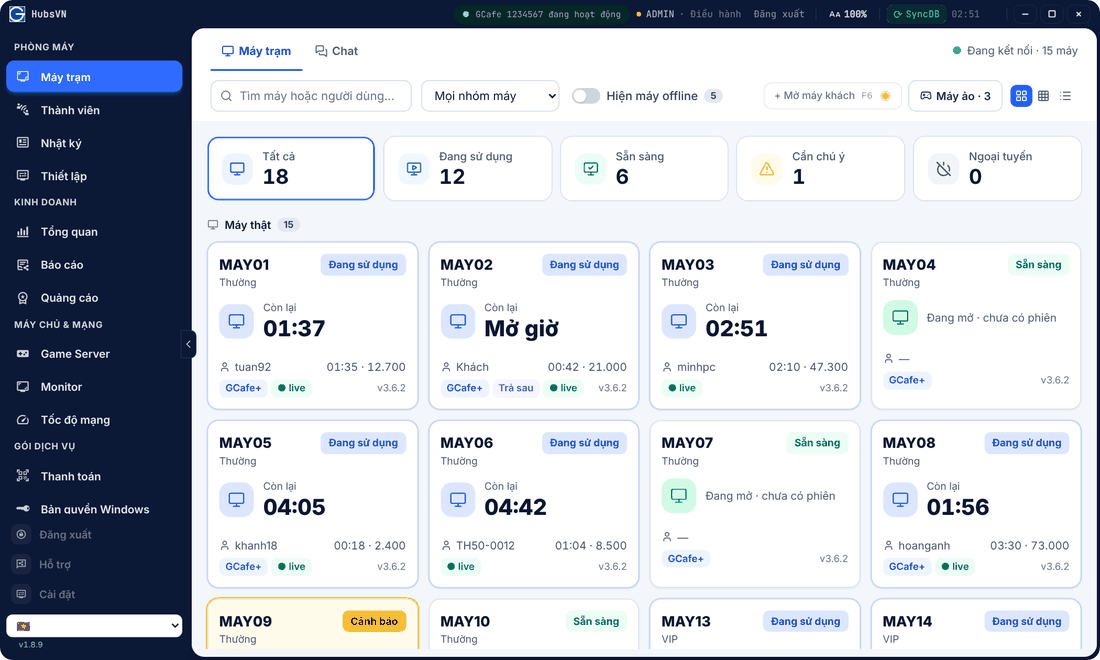Open Thanh toán payment page

[94, 476]
